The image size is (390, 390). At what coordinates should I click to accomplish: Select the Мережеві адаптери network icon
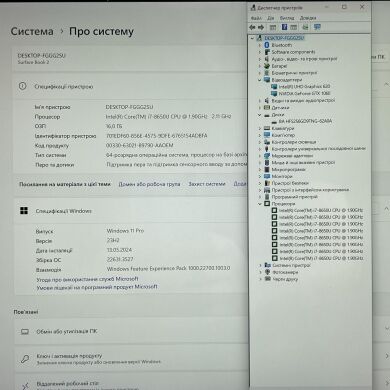[x=267, y=156]
